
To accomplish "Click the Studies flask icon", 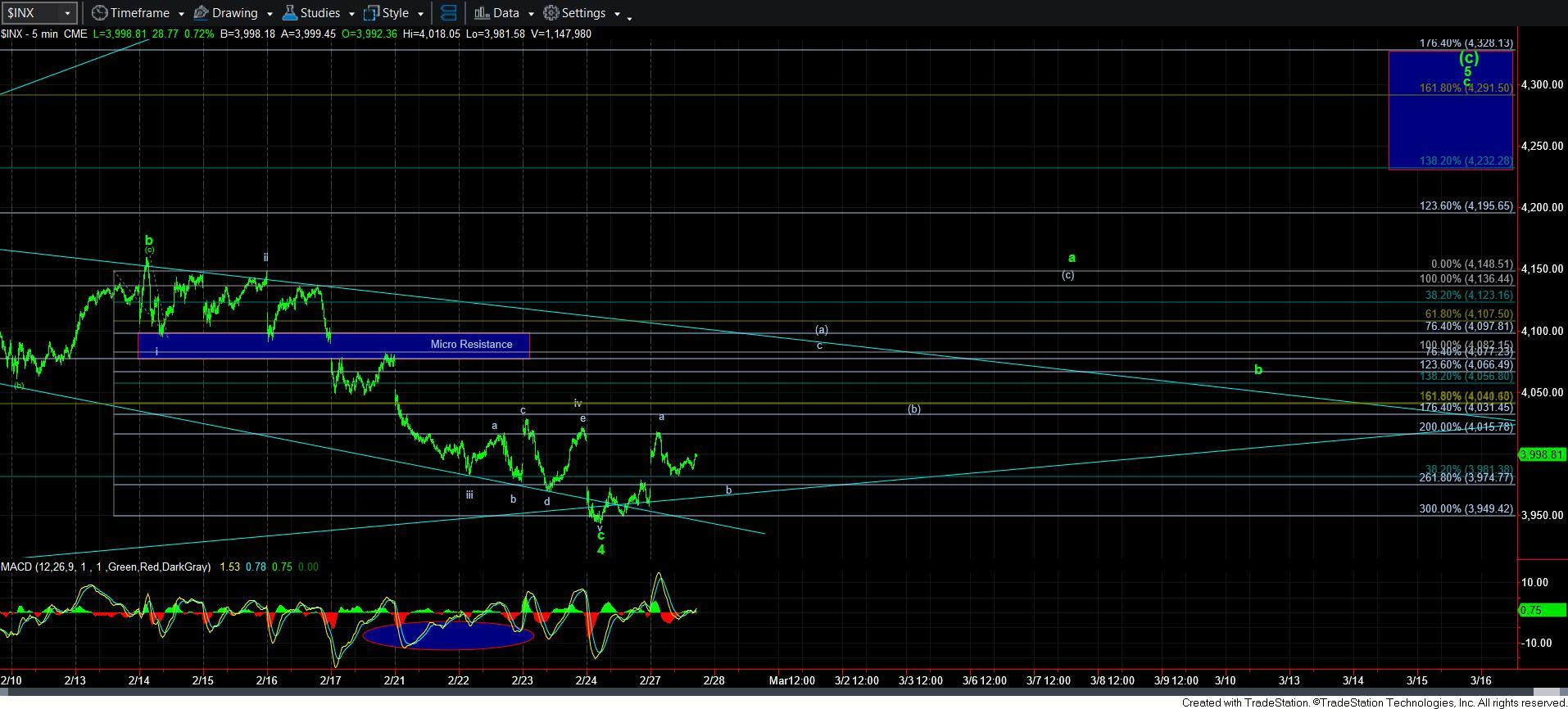I will 289,13.
